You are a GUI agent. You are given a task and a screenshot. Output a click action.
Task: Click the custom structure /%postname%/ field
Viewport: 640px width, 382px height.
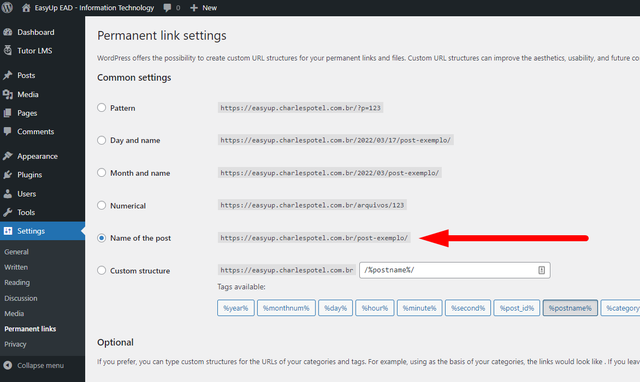[x=455, y=270]
